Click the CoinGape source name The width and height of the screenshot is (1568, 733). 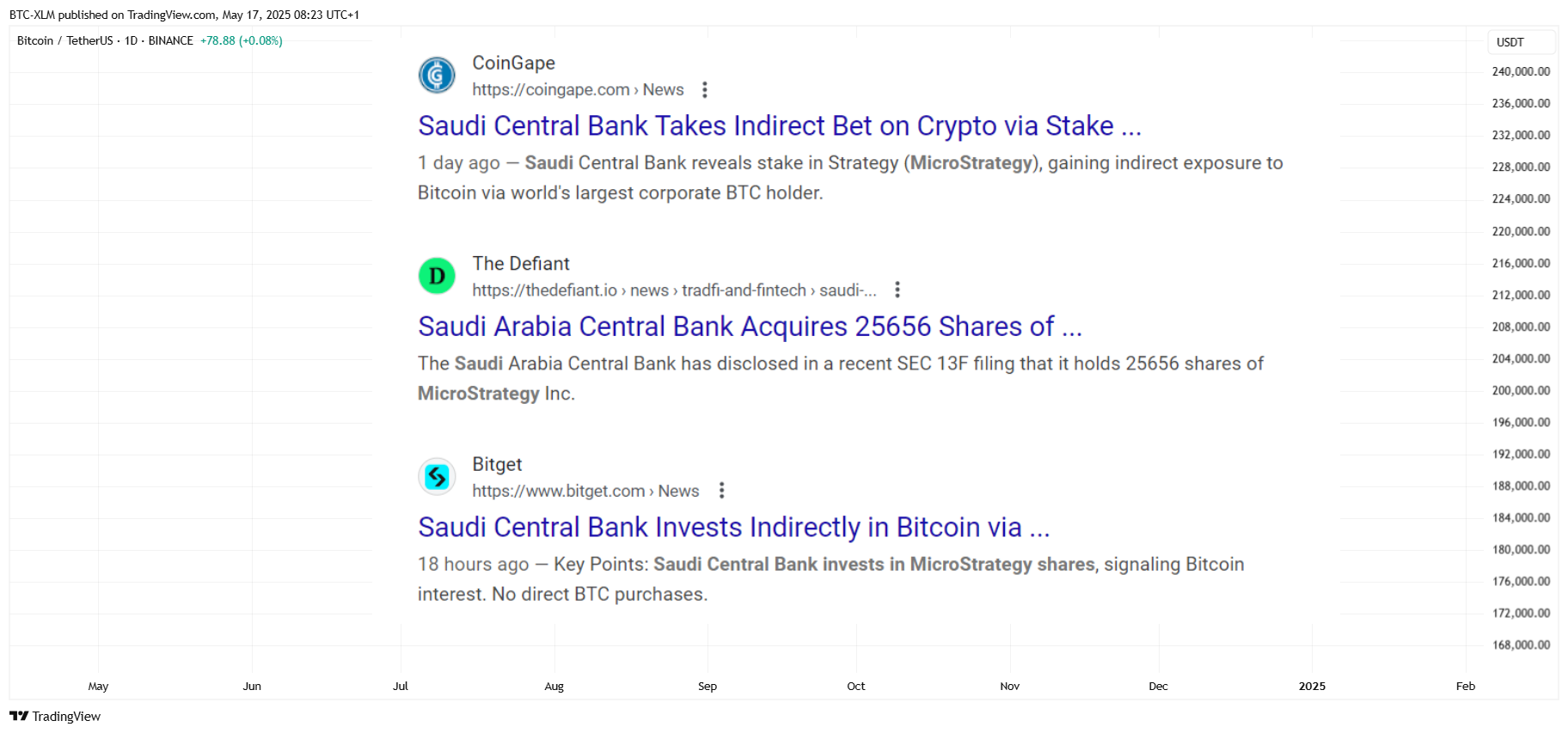click(x=513, y=63)
